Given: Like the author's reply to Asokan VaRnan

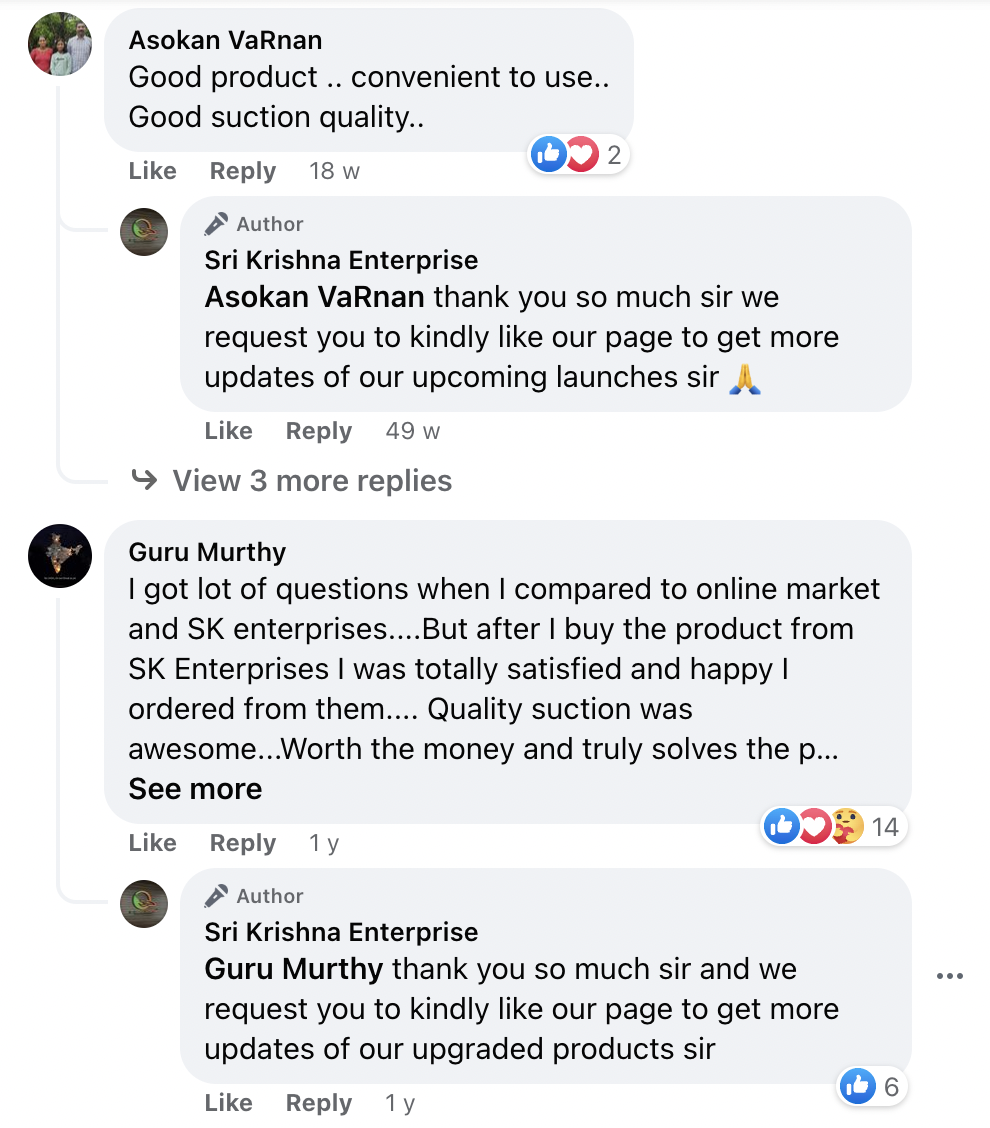Looking at the screenshot, I should click(228, 431).
